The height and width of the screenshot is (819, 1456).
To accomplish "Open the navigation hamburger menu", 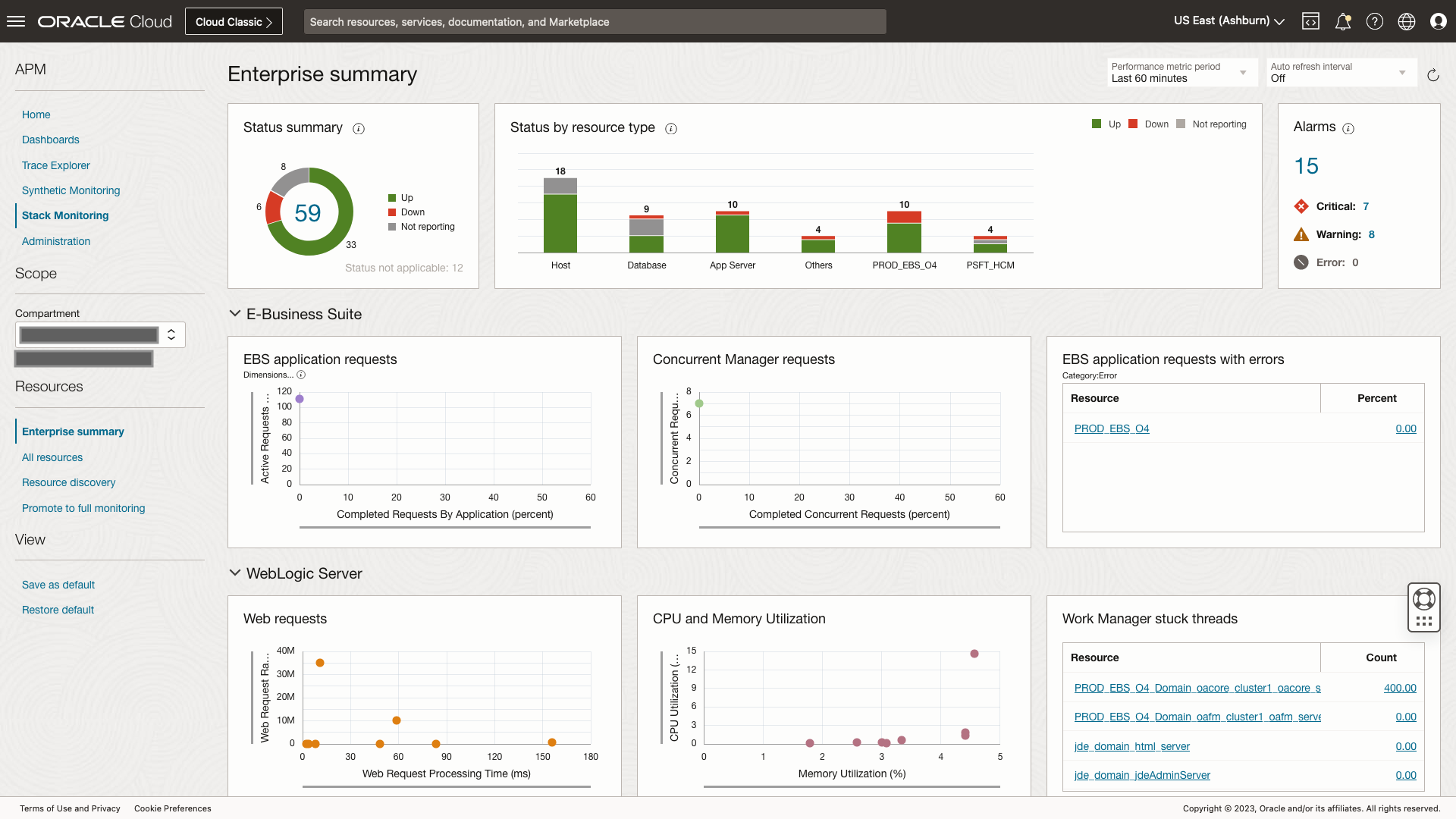I will coord(15,21).
